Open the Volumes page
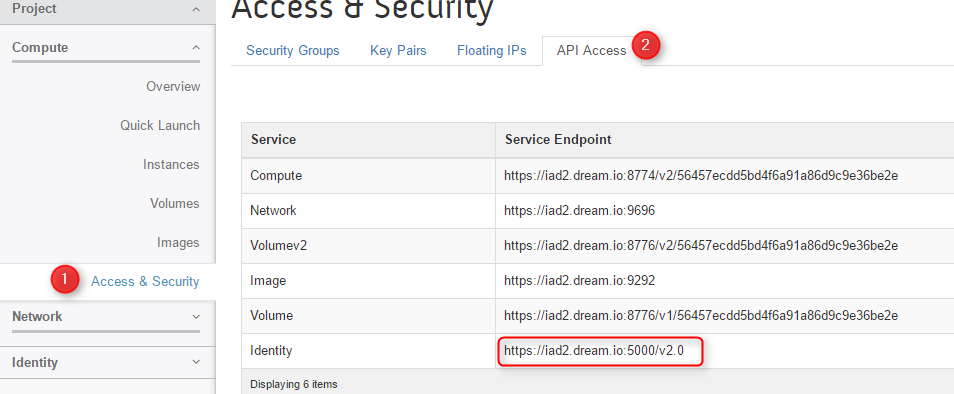Screen dimensions: 954x394 175,203
